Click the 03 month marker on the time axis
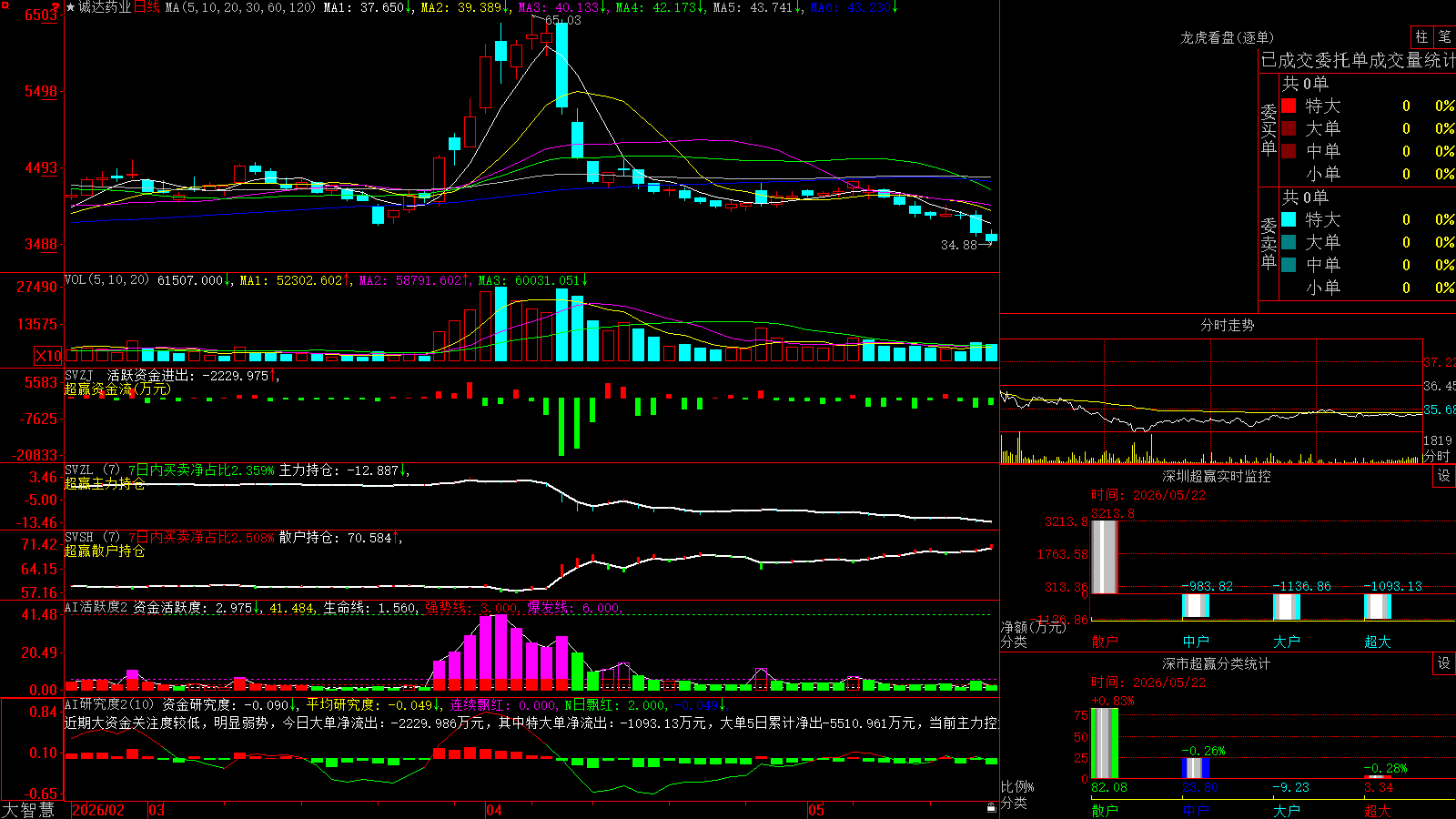1456x819 pixels. coord(157,810)
